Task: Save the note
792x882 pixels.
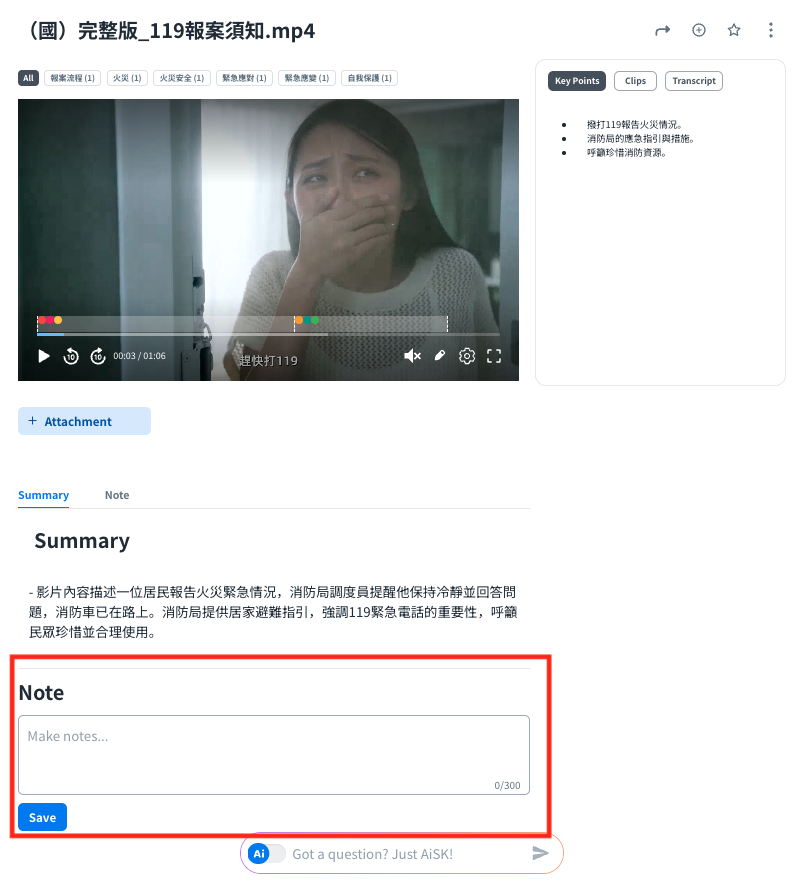Action: point(42,817)
